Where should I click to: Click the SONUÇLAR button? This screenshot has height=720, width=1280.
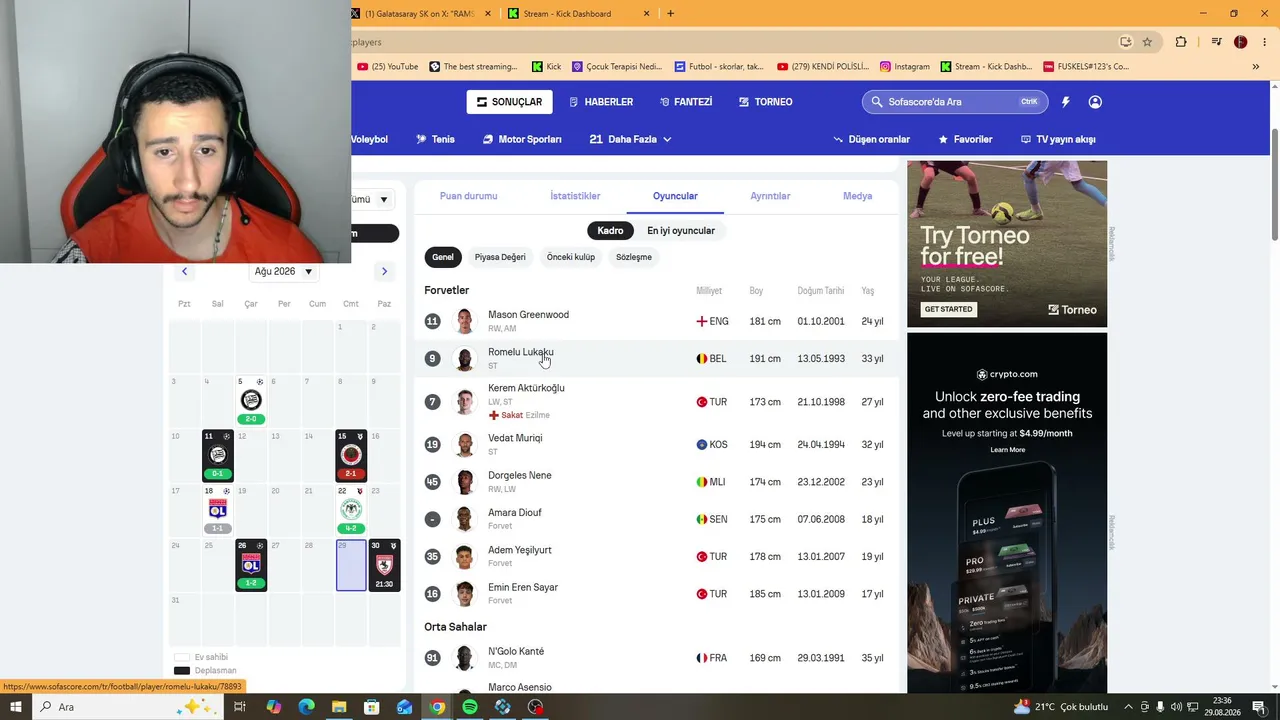pos(509,102)
